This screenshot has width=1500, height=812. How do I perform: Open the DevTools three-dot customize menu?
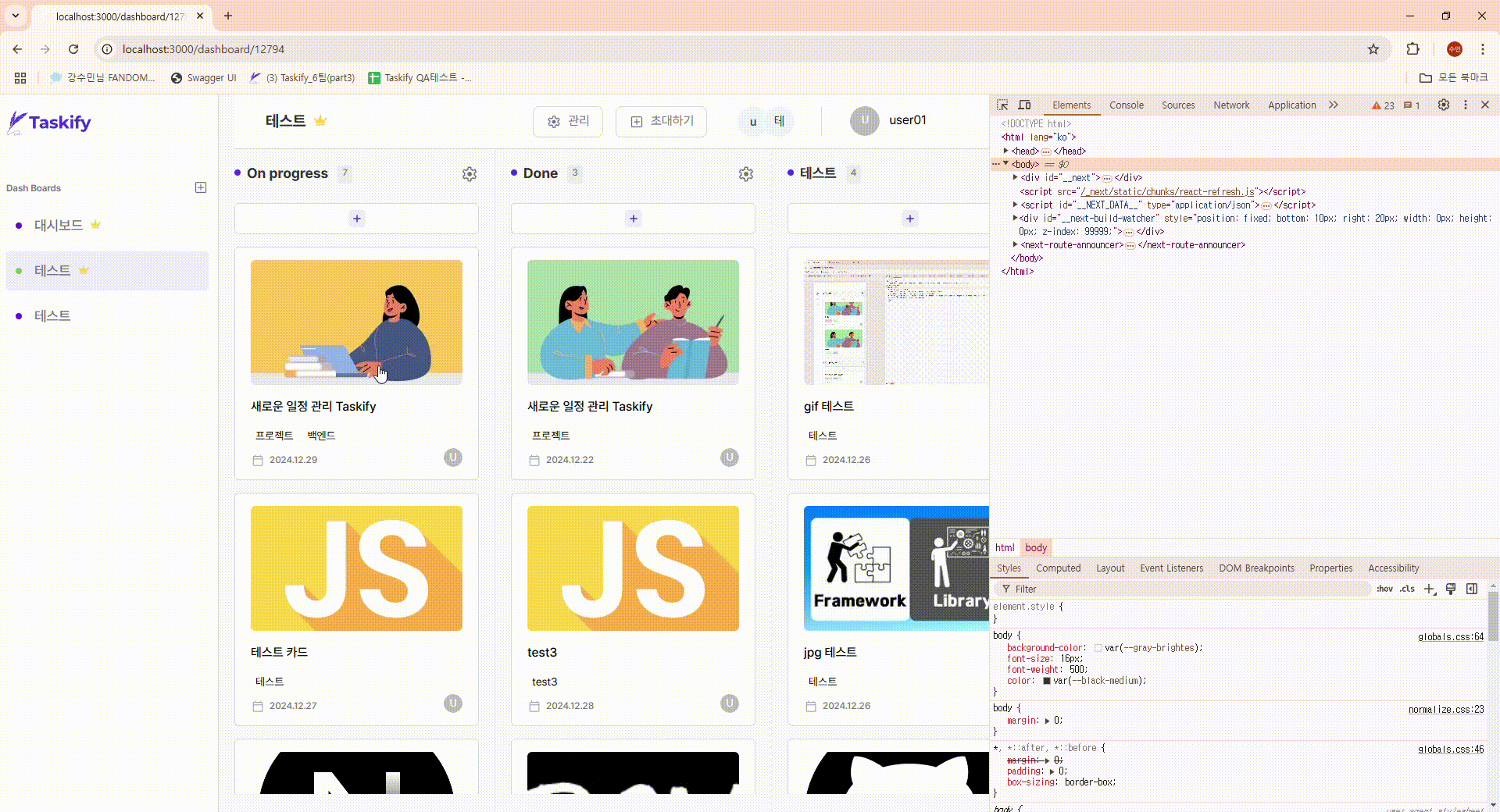[1466, 105]
